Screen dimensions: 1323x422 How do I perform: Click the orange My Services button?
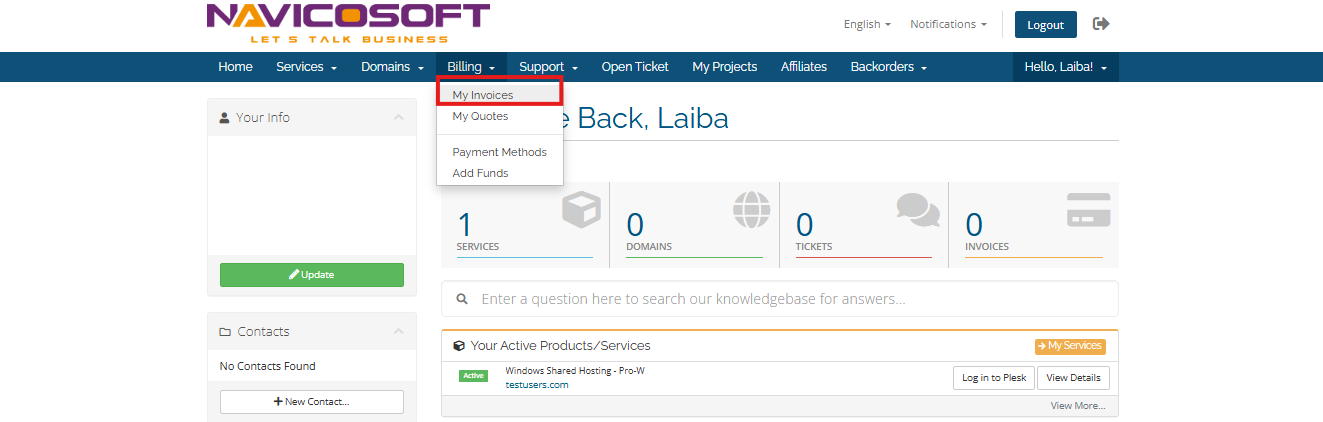[1070, 346]
